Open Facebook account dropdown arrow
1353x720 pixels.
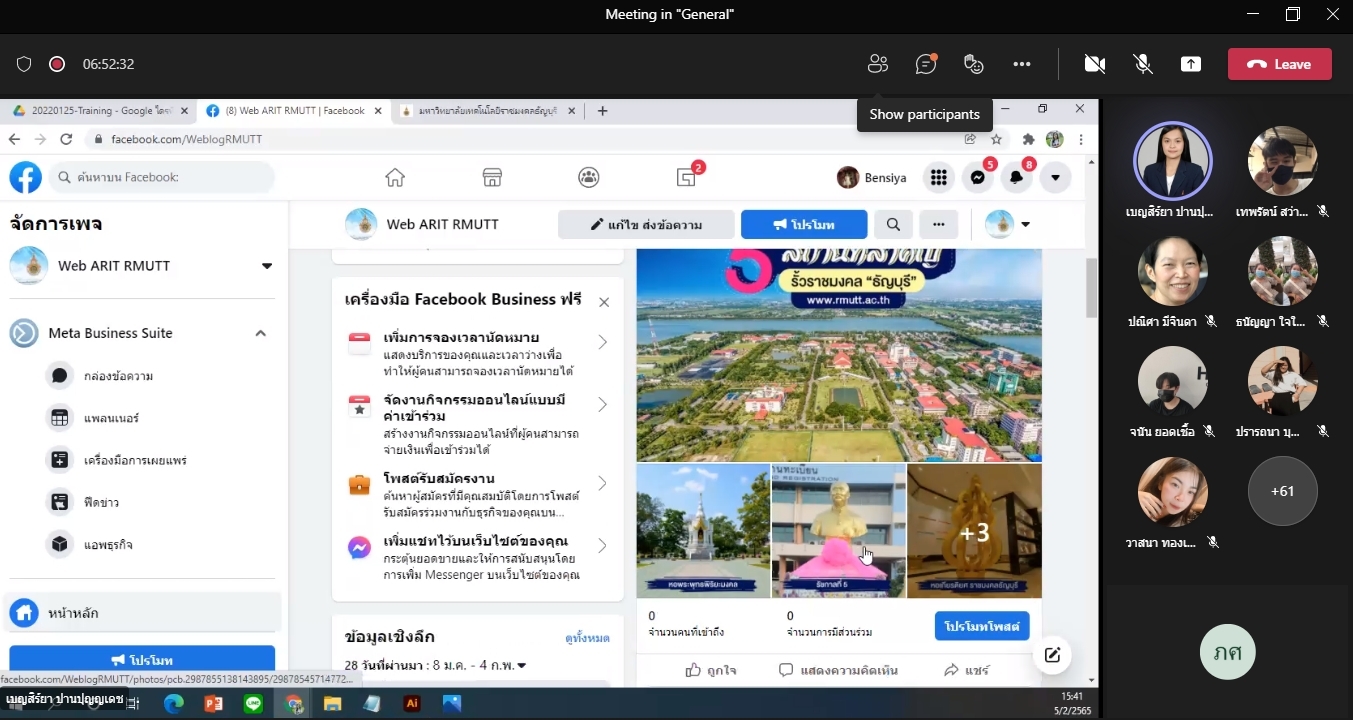1055,178
